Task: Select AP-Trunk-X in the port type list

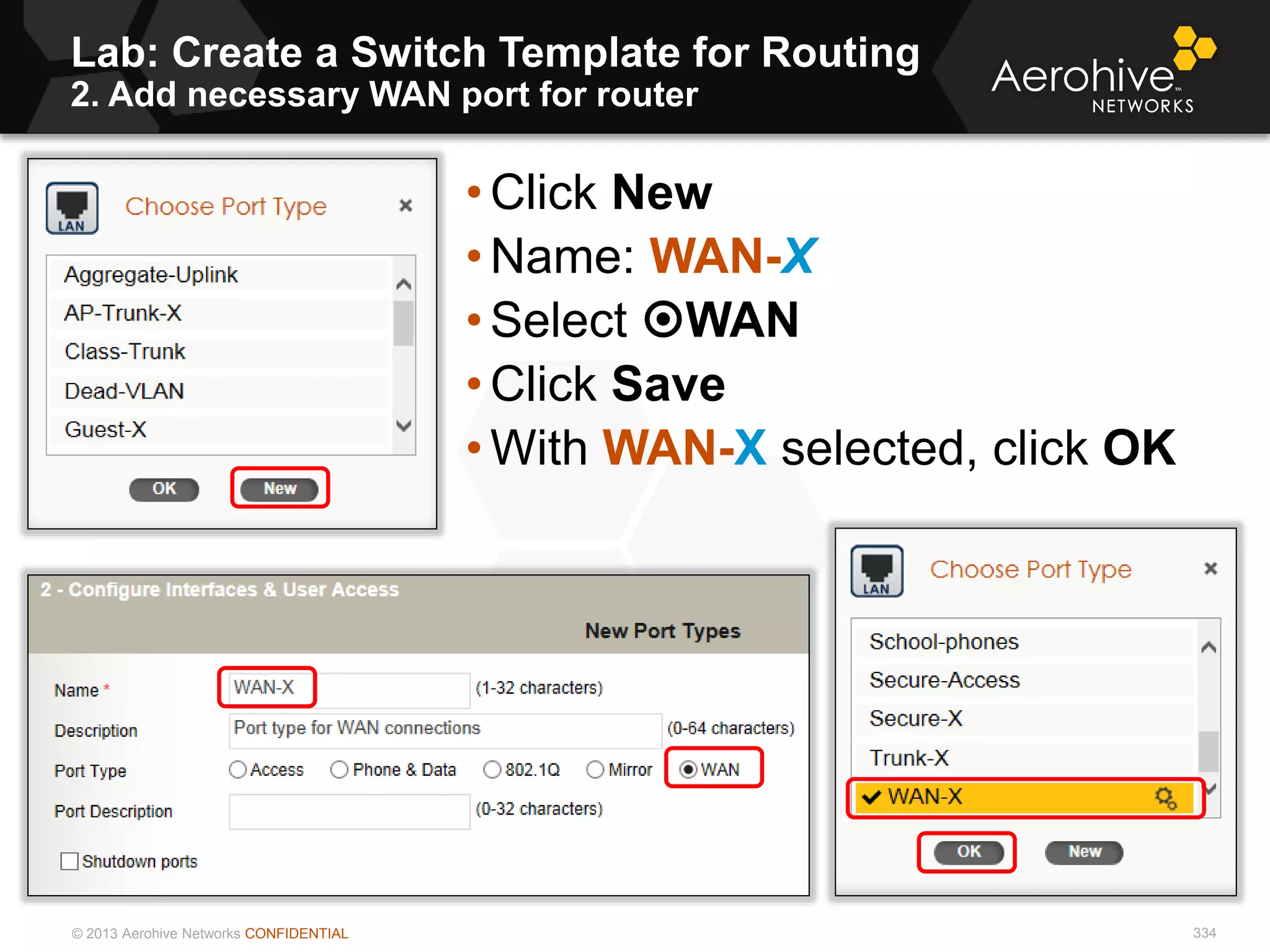Action: click(x=220, y=313)
